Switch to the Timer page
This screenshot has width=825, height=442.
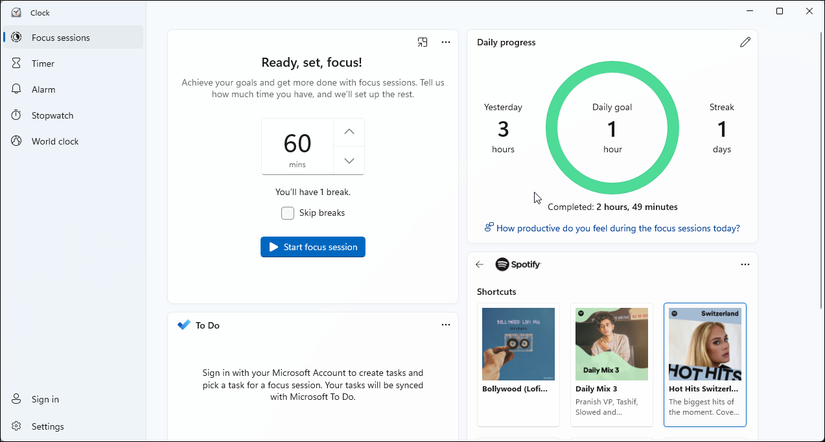point(43,63)
